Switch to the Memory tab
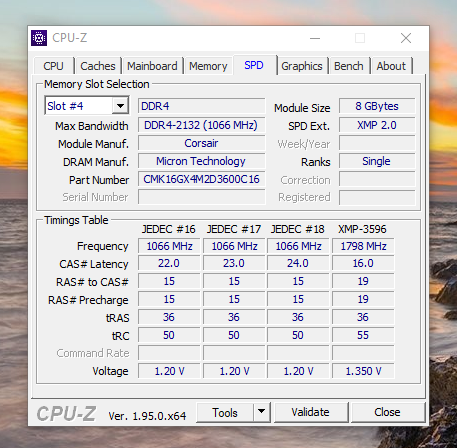The width and height of the screenshot is (457, 448). click(x=208, y=66)
